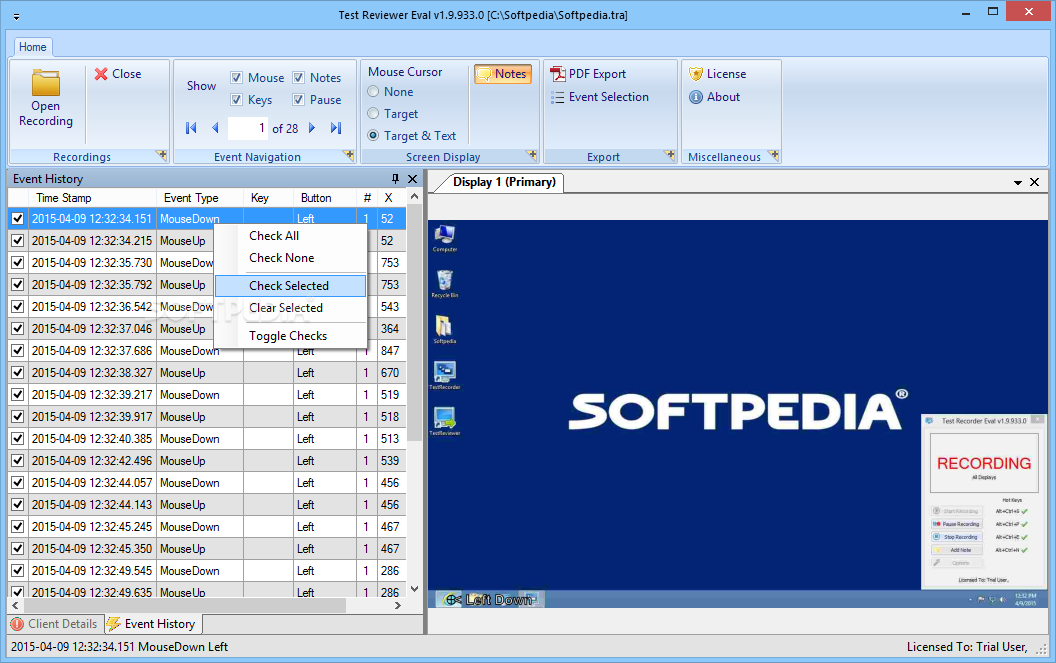Sort by the Key column header
Screen dimensions: 1056x663
click(x=269, y=197)
